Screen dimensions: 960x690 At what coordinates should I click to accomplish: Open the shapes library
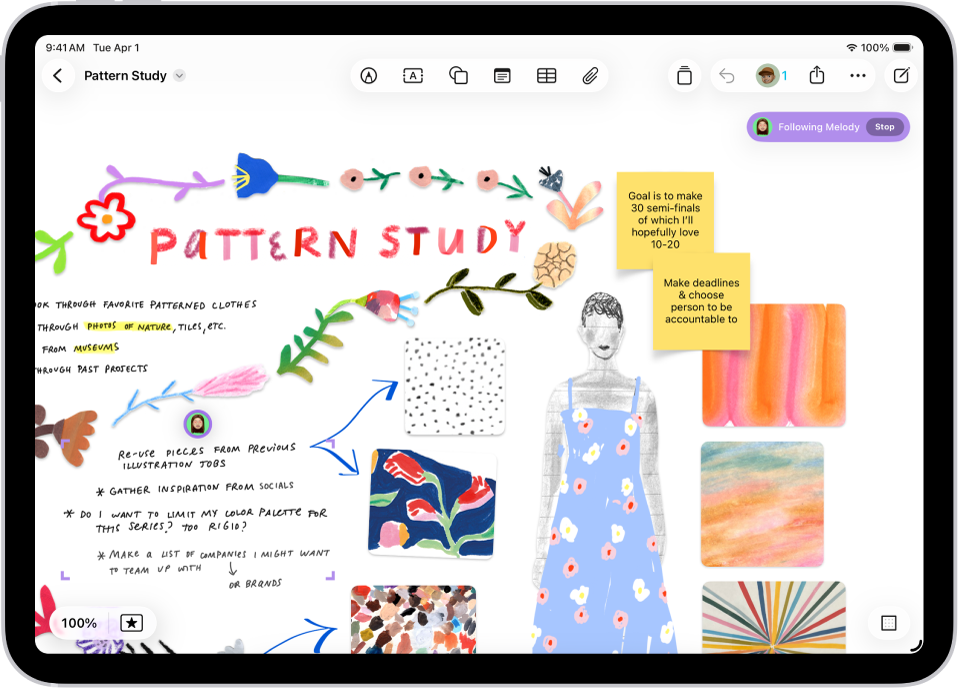pyautogui.click(x=458, y=76)
